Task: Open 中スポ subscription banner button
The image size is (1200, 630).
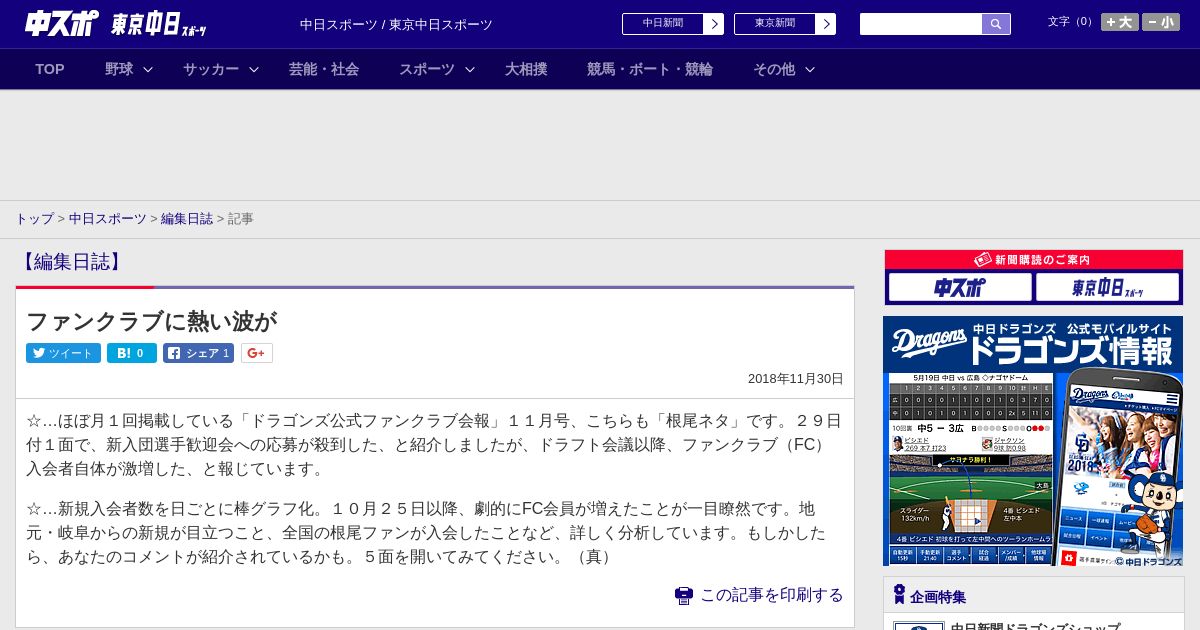Action: tap(960, 287)
